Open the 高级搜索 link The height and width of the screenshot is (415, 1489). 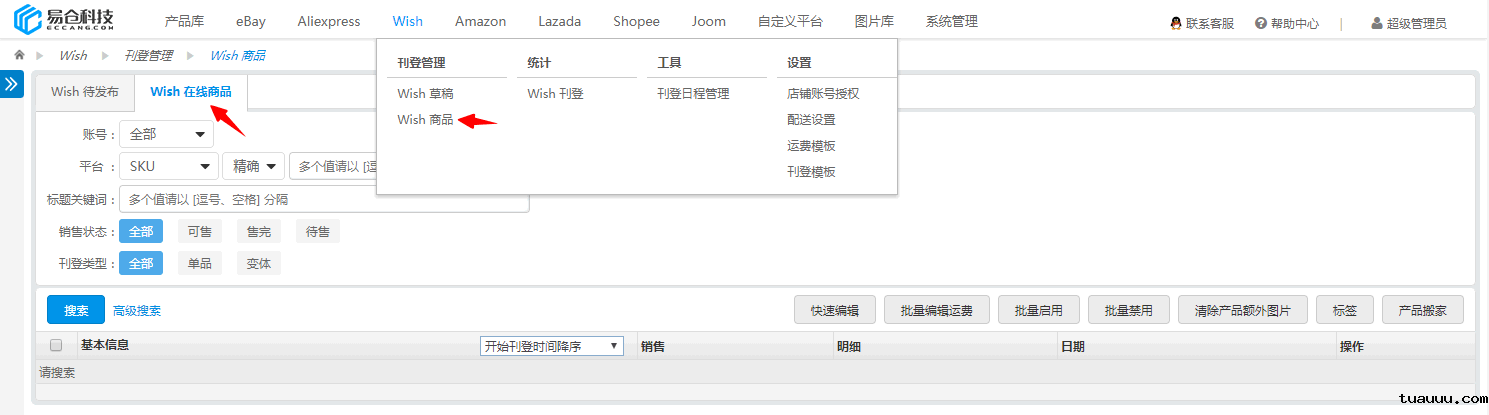click(137, 311)
